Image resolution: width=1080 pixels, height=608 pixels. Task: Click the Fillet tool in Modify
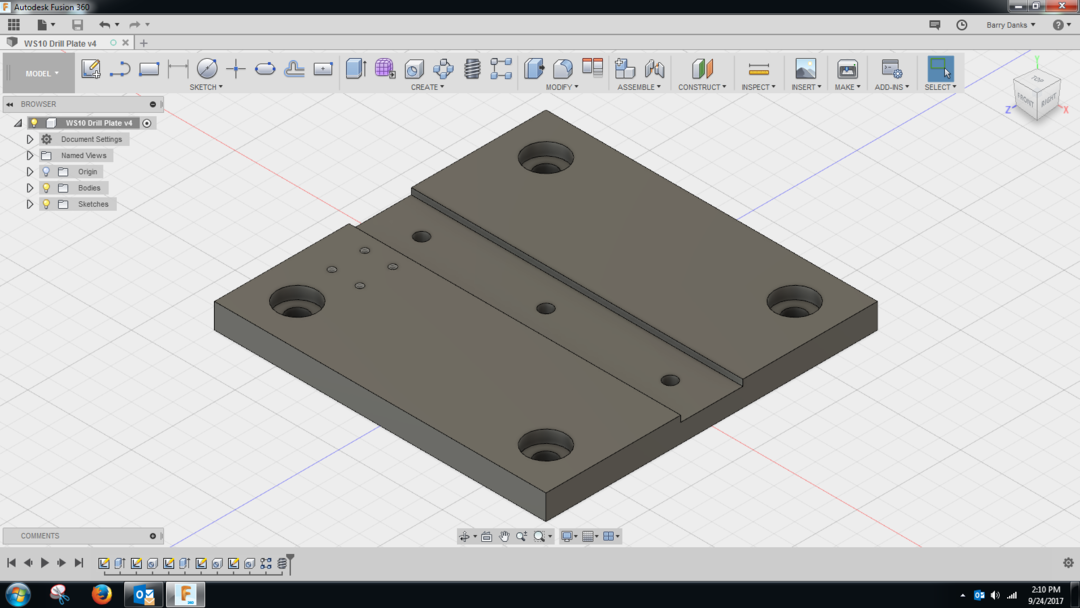click(563, 68)
